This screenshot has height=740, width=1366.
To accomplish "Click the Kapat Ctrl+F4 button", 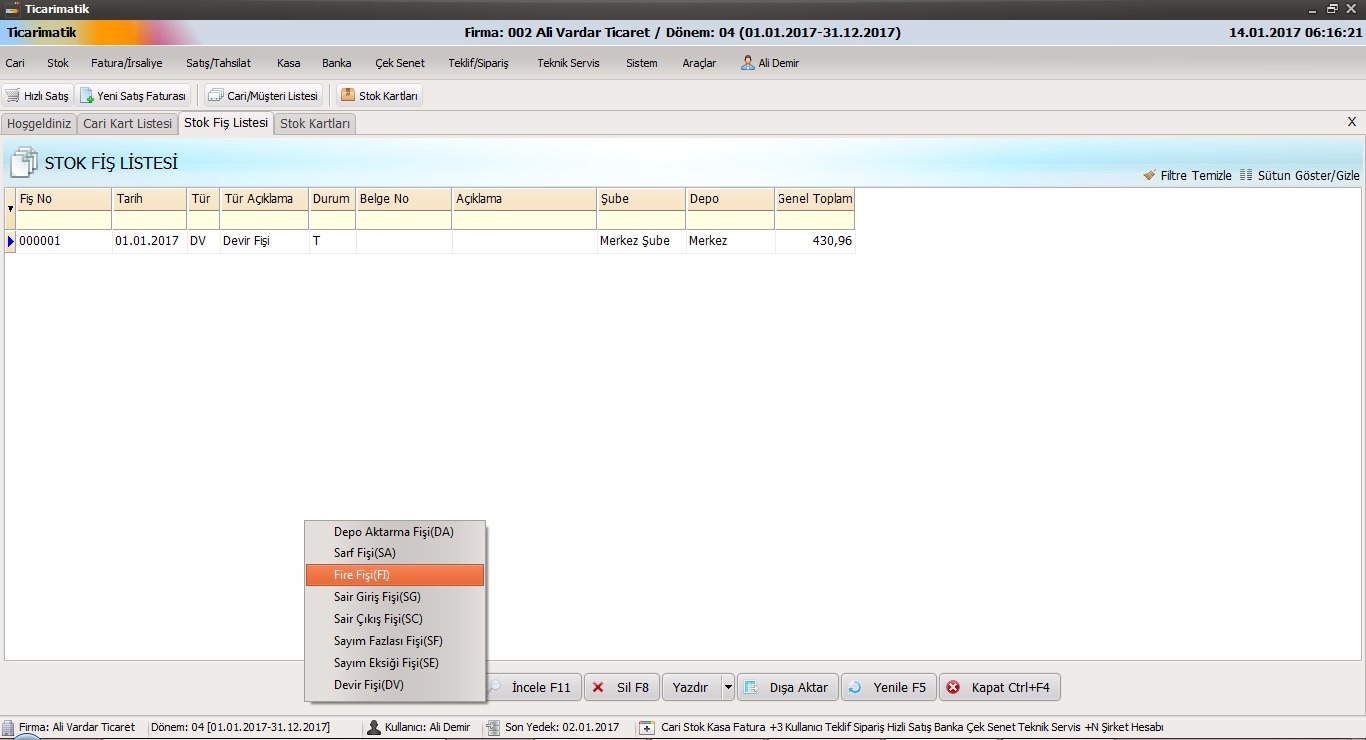I will (999, 687).
